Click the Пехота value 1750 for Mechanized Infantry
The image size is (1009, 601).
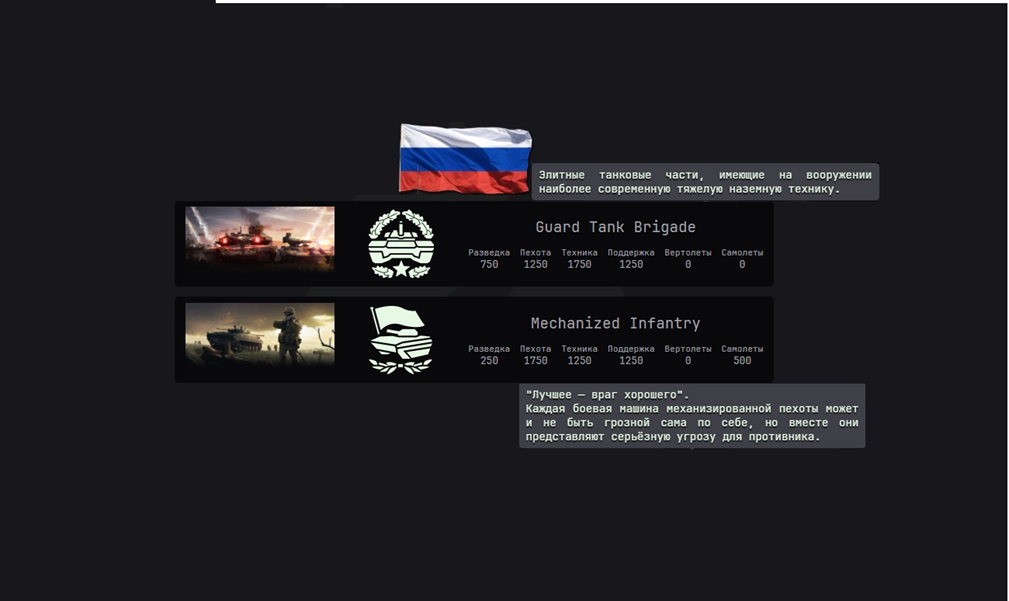pos(534,360)
